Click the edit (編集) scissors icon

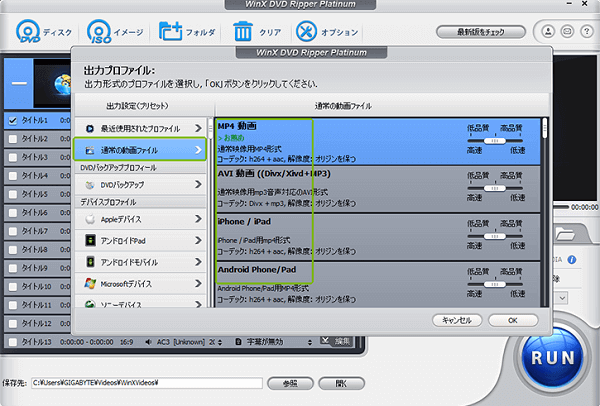pos(325,340)
